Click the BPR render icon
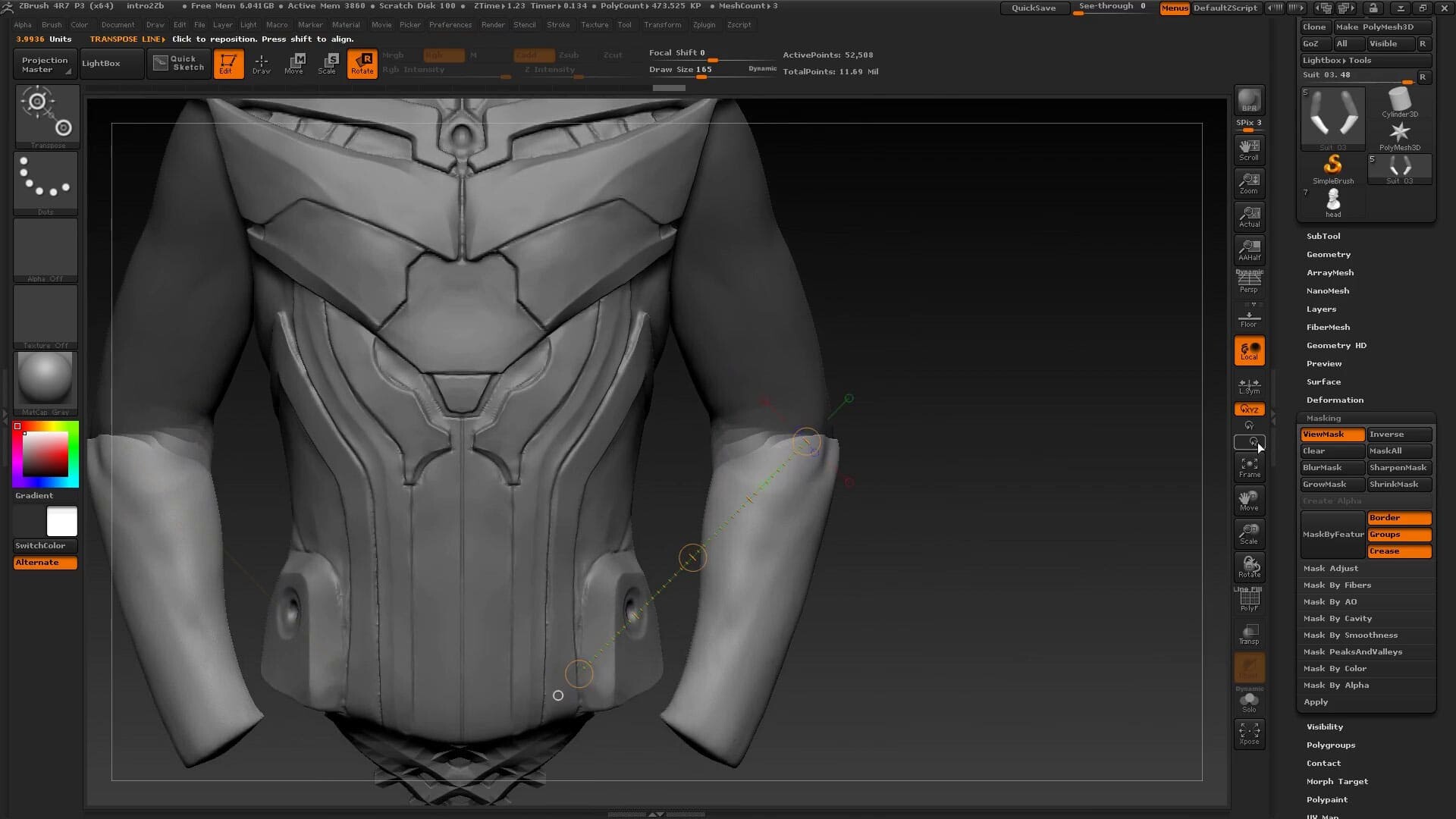1456x819 pixels. (1249, 100)
